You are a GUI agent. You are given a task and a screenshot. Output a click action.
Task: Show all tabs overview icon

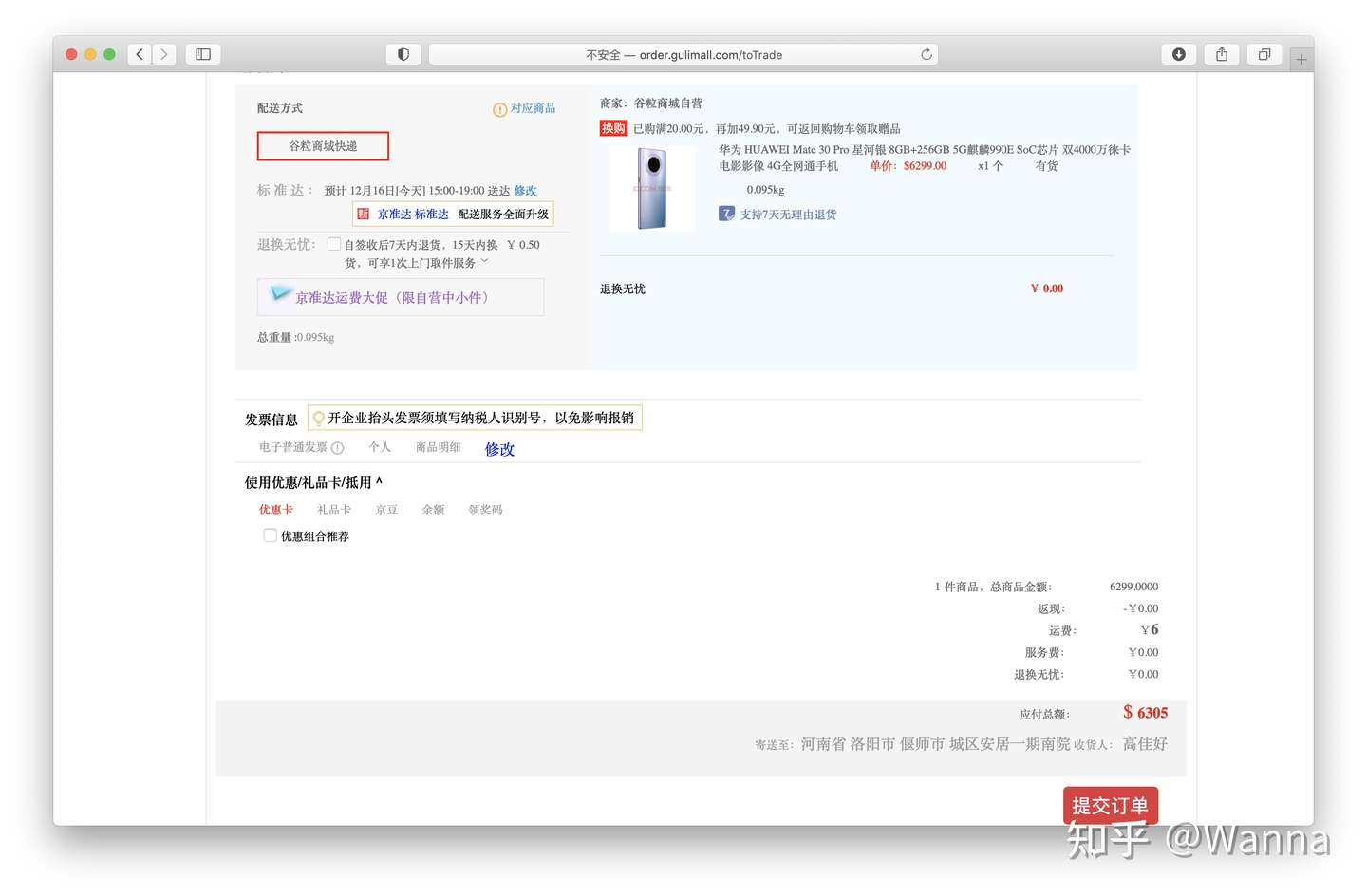(x=1264, y=54)
